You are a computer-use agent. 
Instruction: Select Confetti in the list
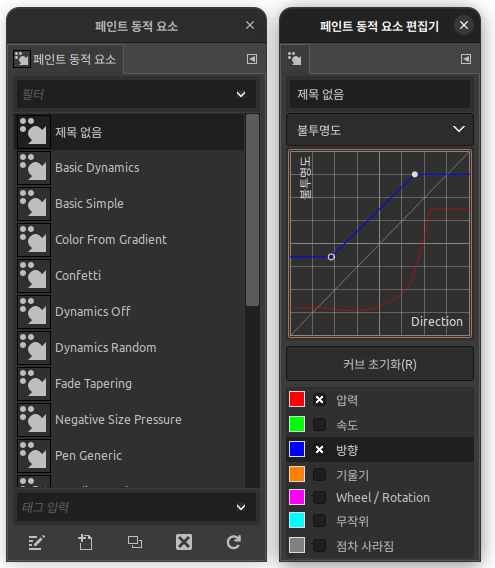[x=130, y=276]
